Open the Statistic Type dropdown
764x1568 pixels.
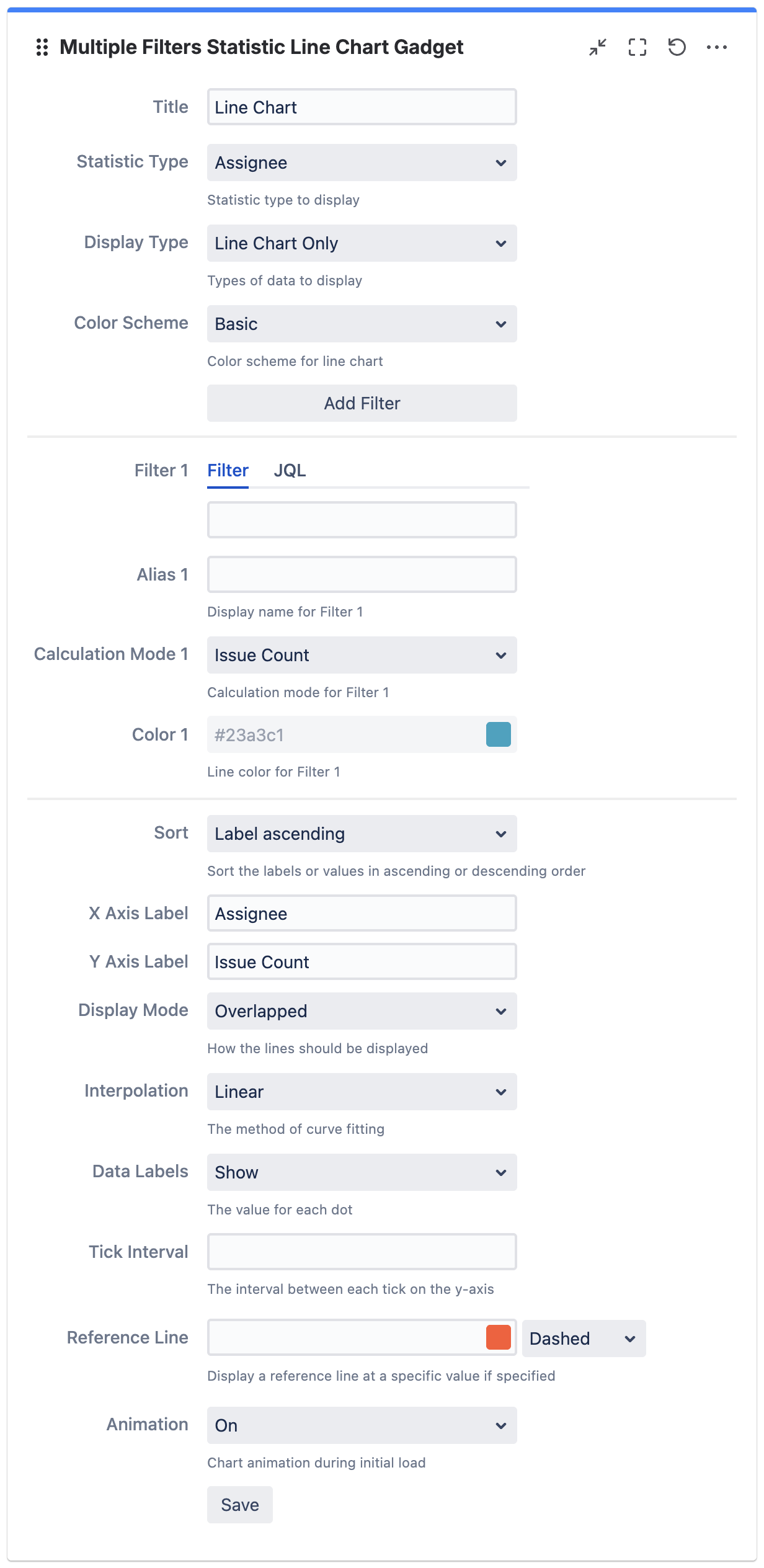click(x=362, y=163)
